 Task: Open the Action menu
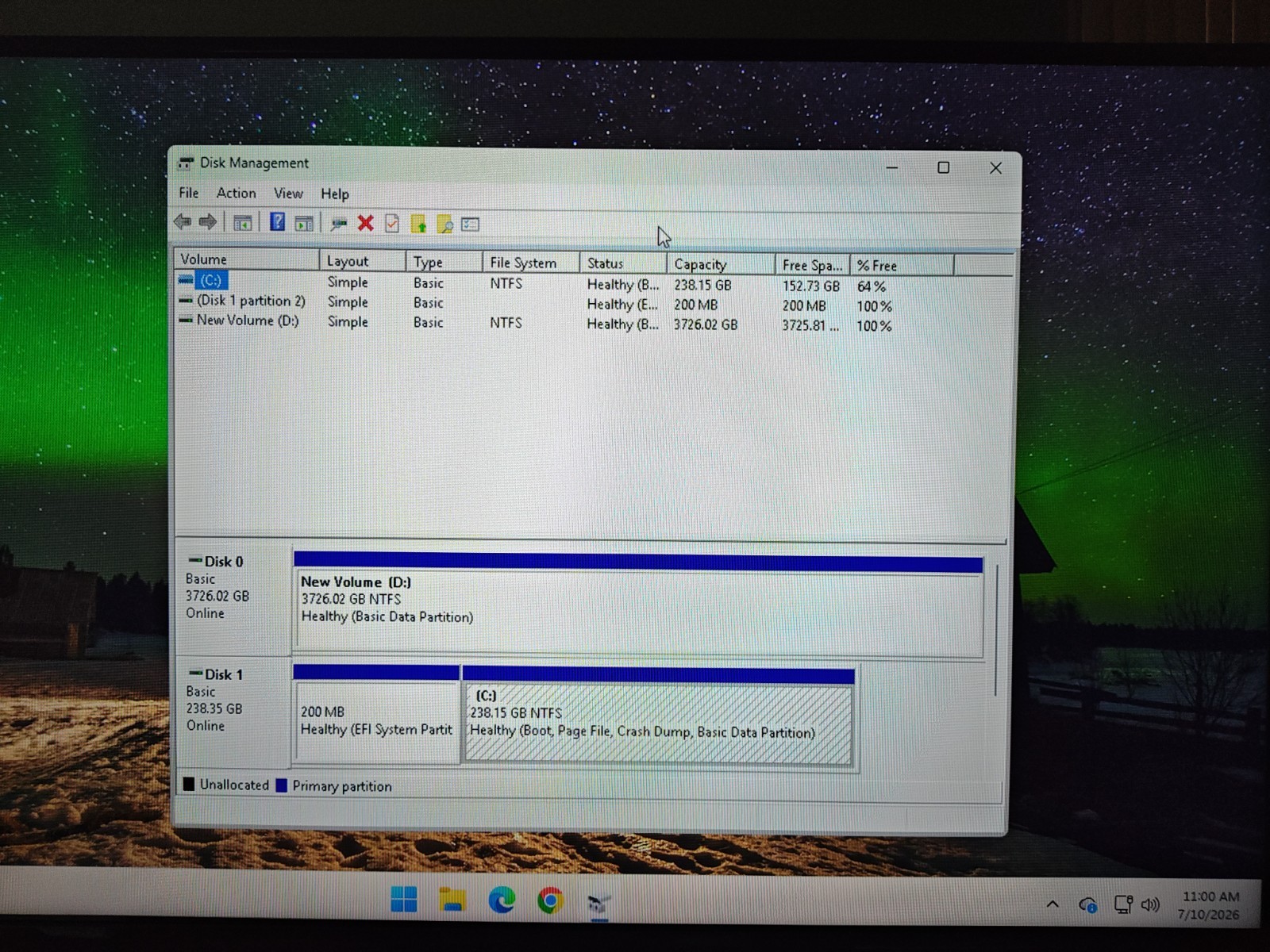pos(237,193)
